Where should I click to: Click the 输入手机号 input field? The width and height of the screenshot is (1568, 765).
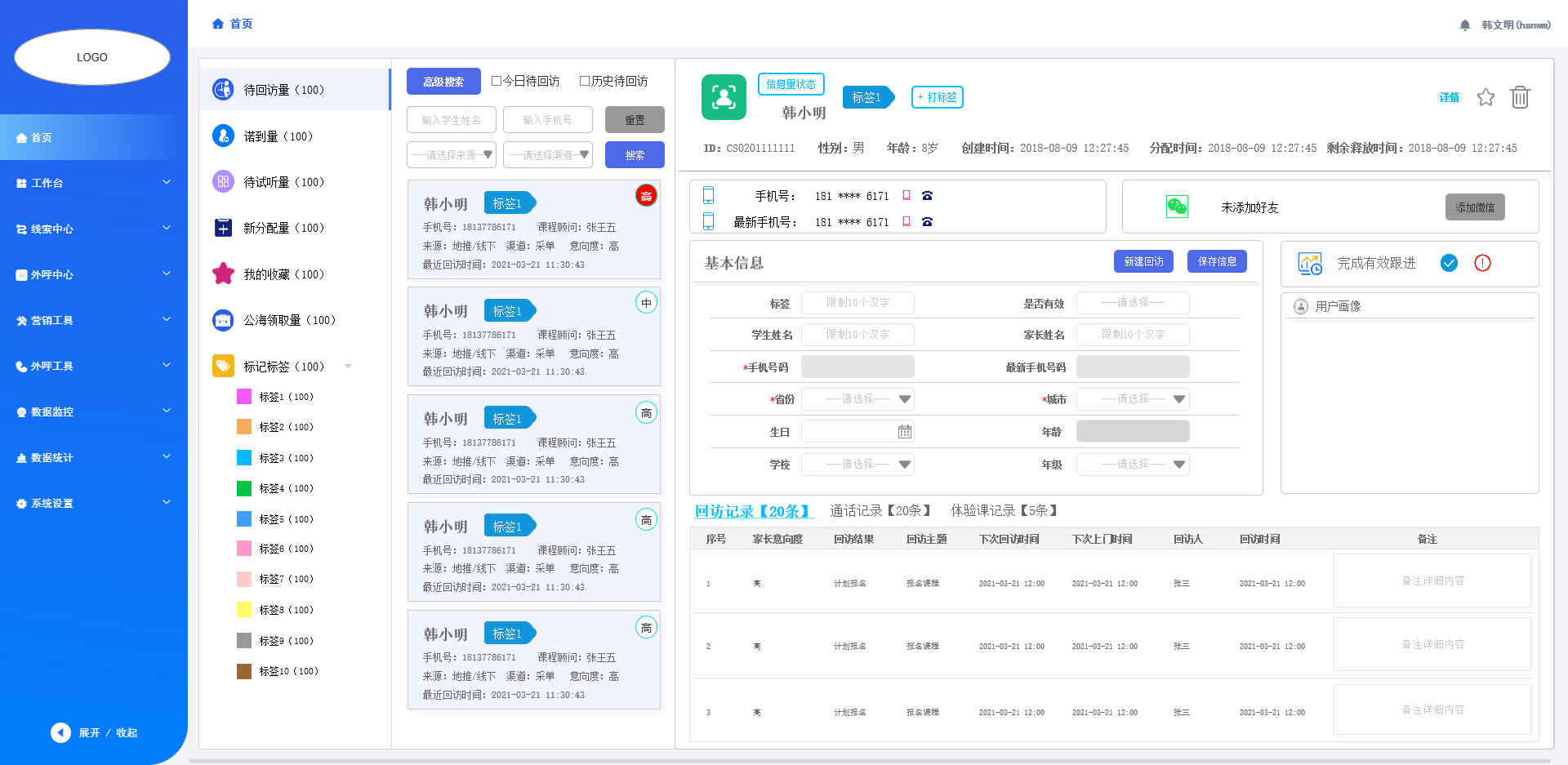[x=548, y=120]
